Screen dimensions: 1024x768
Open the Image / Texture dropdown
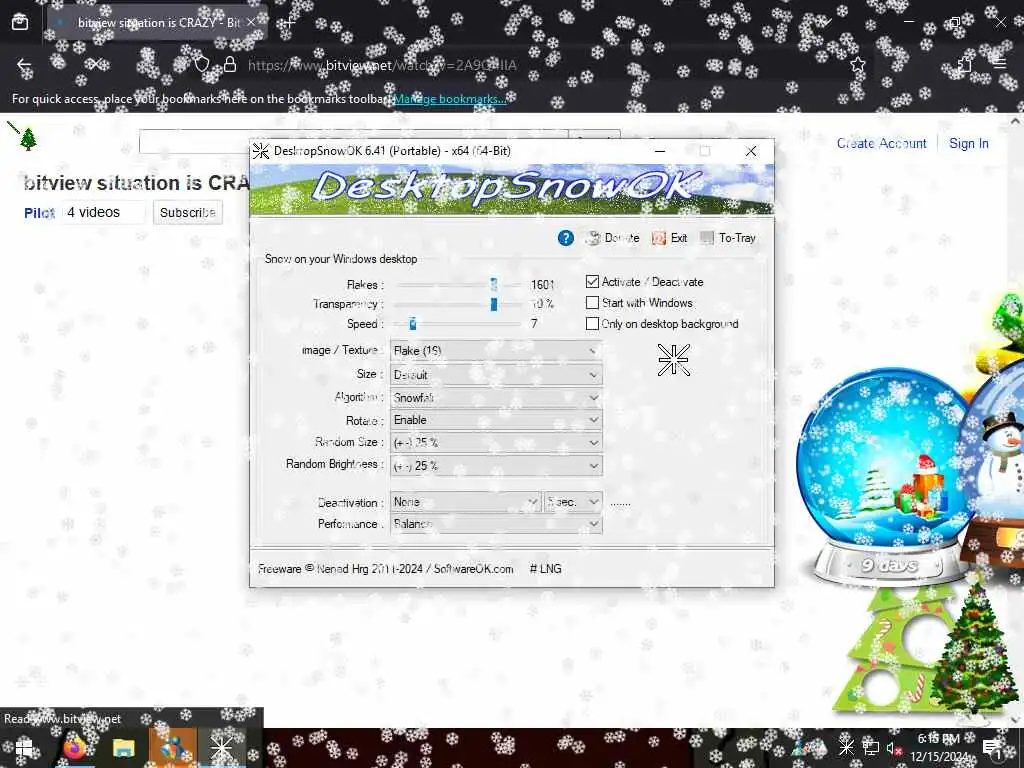pyautogui.click(x=496, y=351)
